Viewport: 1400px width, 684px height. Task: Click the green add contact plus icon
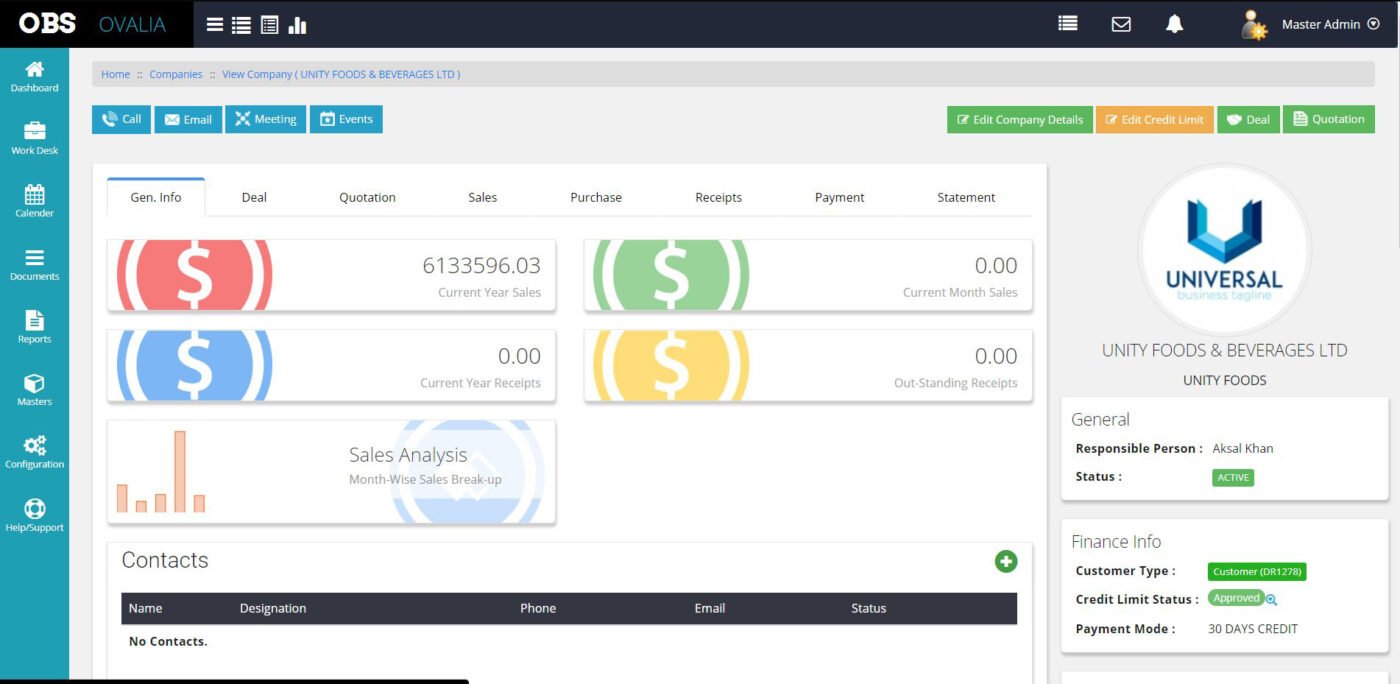pyautogui.click(x=1005, y=562)
